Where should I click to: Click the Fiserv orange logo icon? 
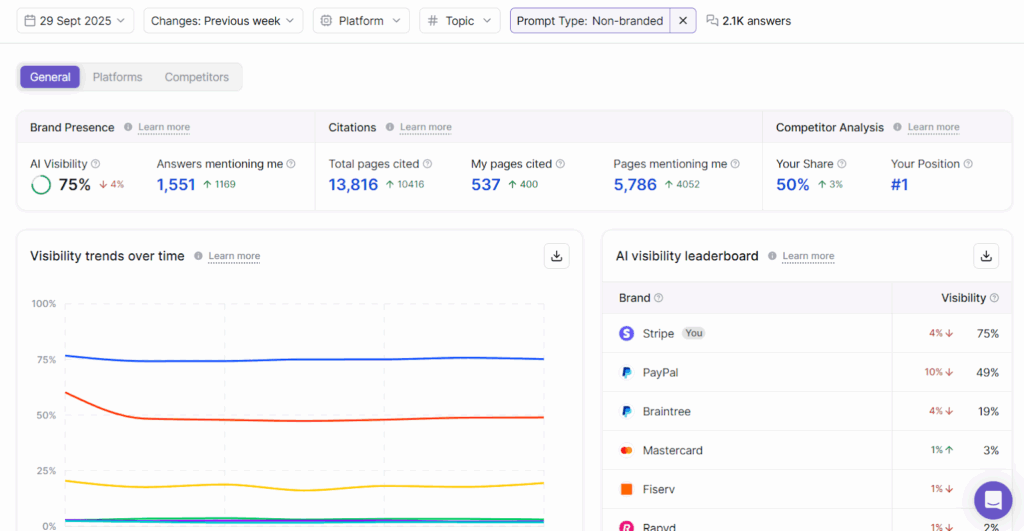pyautogui.click(x=626, y=489)
